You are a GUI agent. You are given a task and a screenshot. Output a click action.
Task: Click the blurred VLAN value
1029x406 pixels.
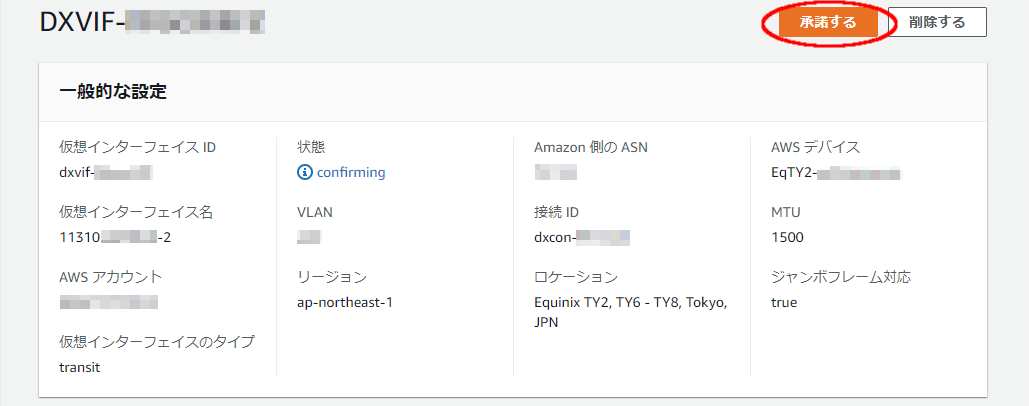[309, 237]
